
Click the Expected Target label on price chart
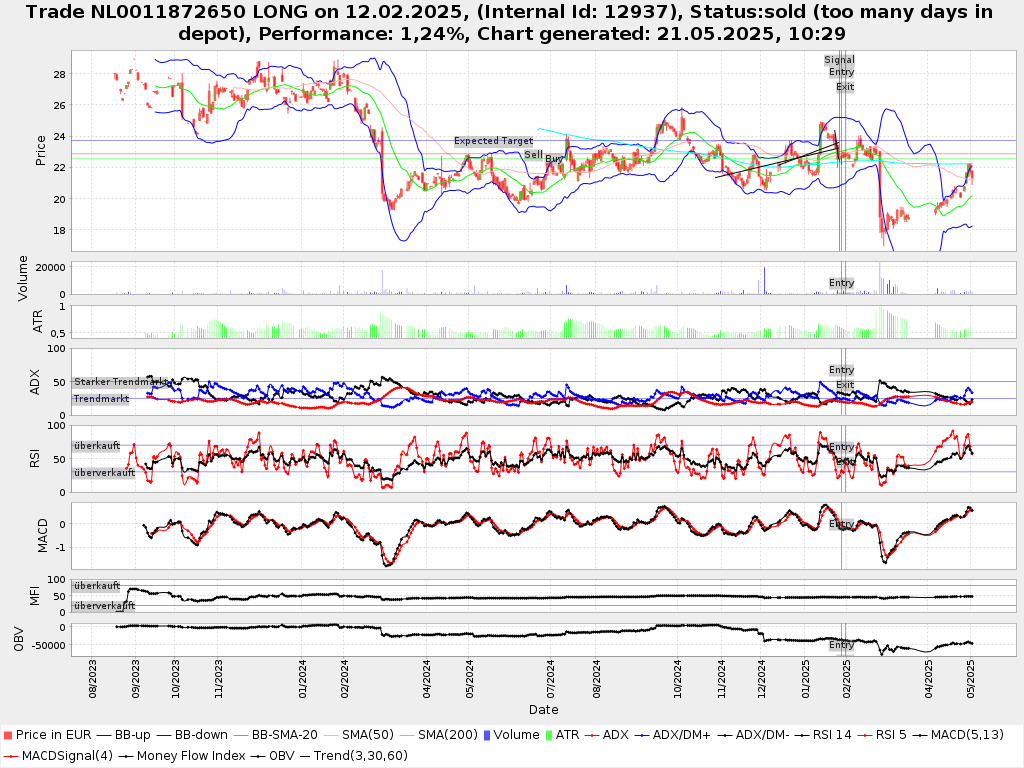[493, 141]
